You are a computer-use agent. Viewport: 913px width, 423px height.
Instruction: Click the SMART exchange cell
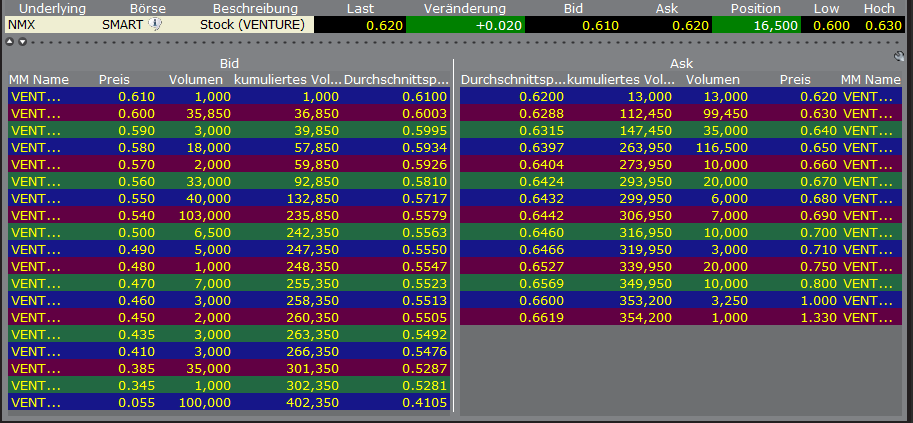tap(122, 25)
